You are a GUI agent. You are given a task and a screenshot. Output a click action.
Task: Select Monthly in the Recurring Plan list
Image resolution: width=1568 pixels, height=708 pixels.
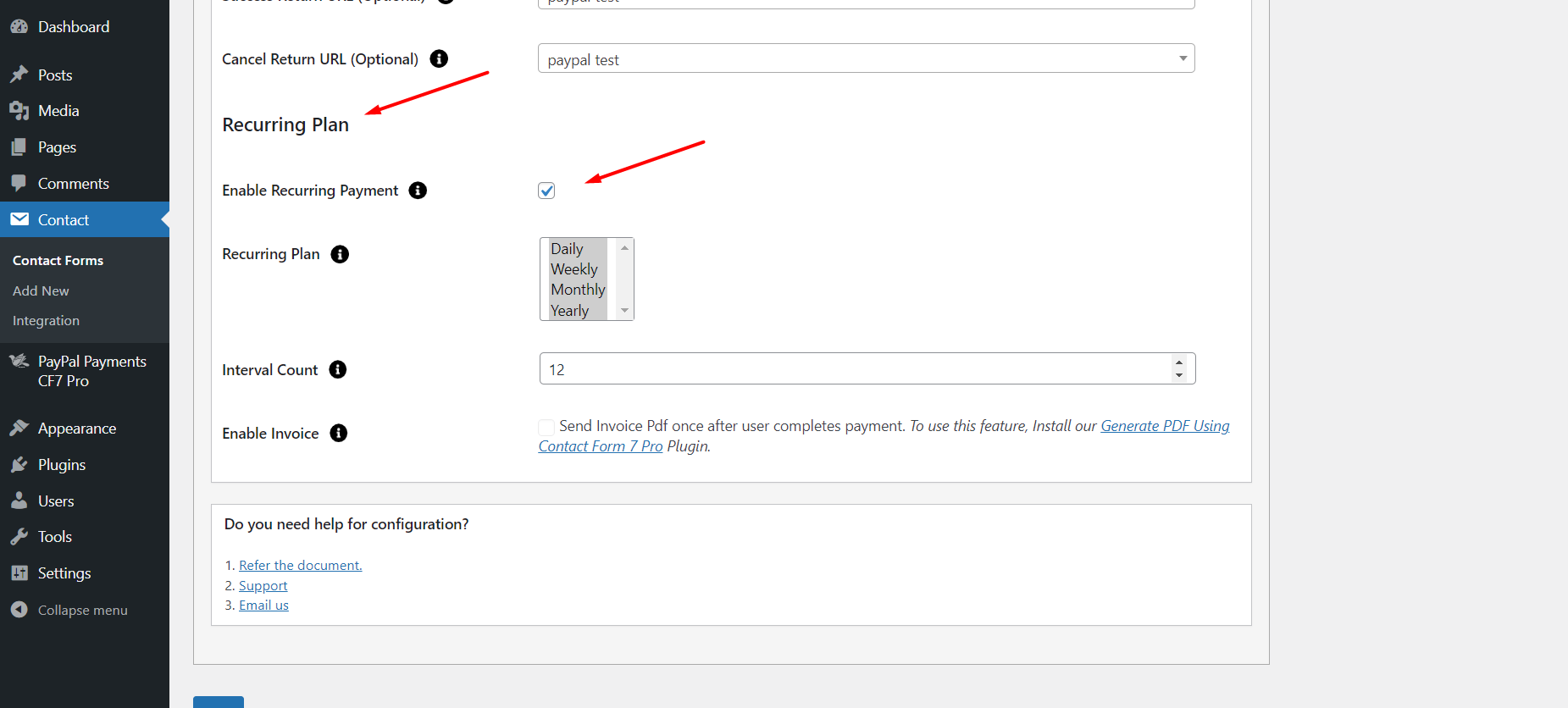click(x=578, y=290)
